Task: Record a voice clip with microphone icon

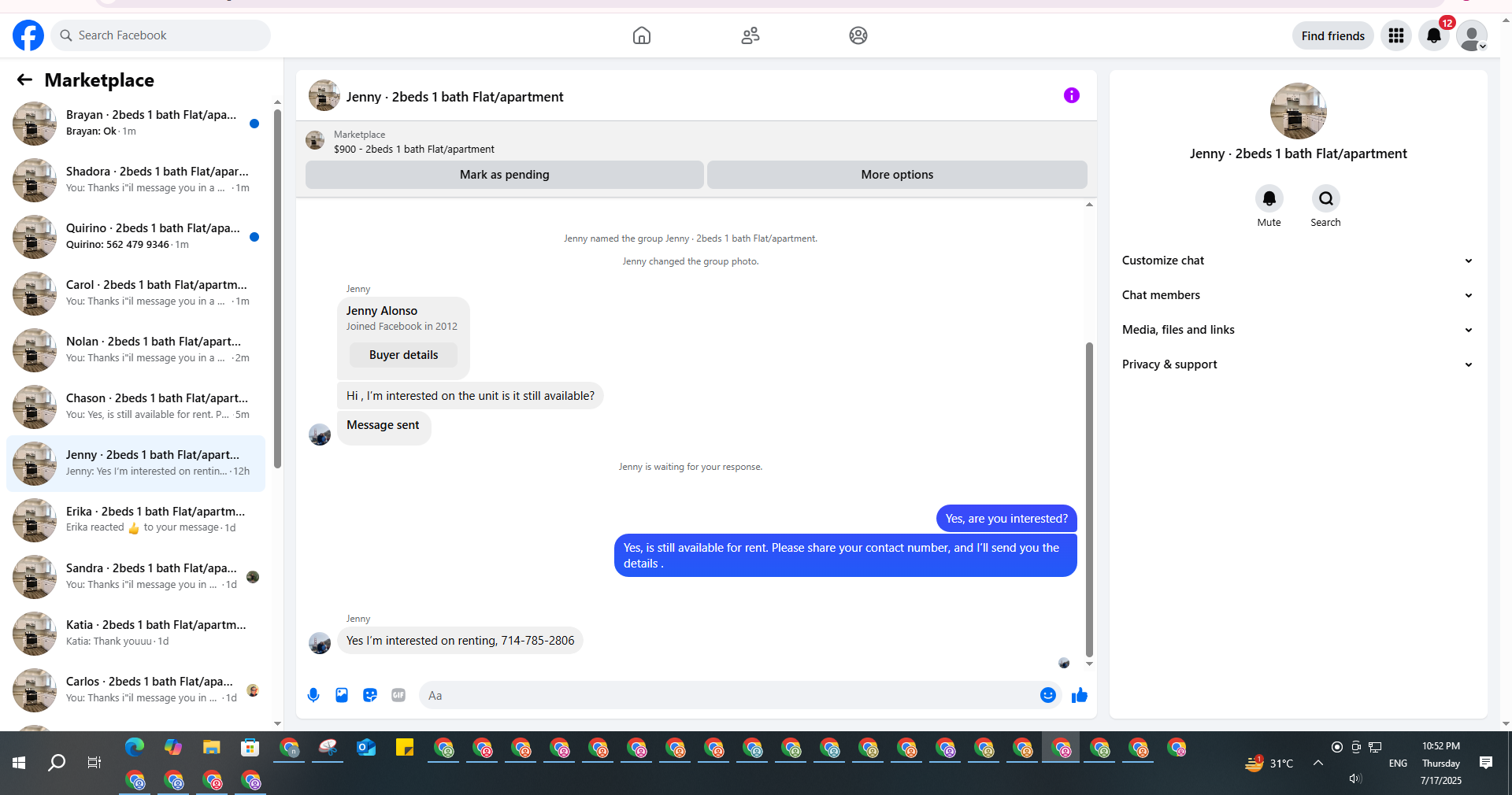Action: [x=313, y=695]
